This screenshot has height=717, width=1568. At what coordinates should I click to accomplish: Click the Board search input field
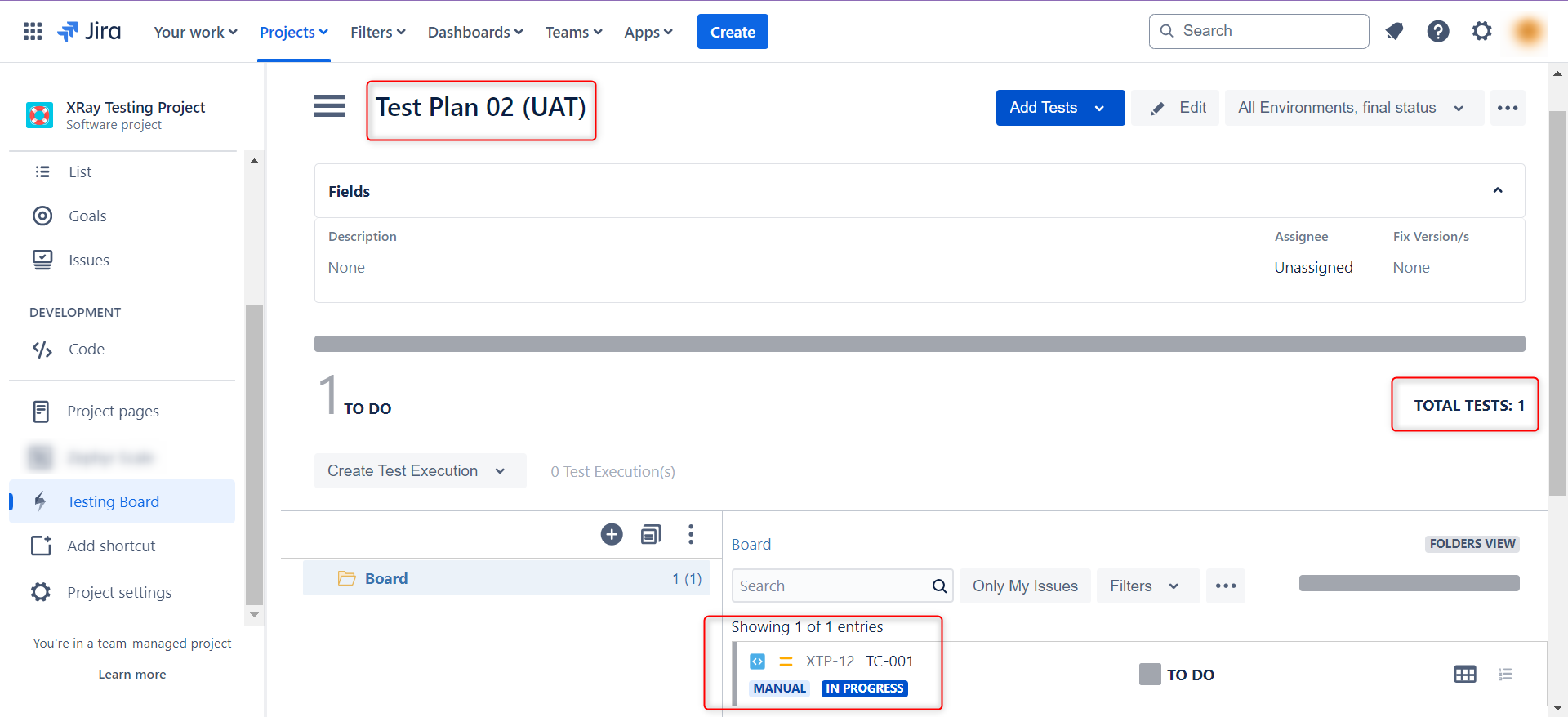[x=833, y=586]
